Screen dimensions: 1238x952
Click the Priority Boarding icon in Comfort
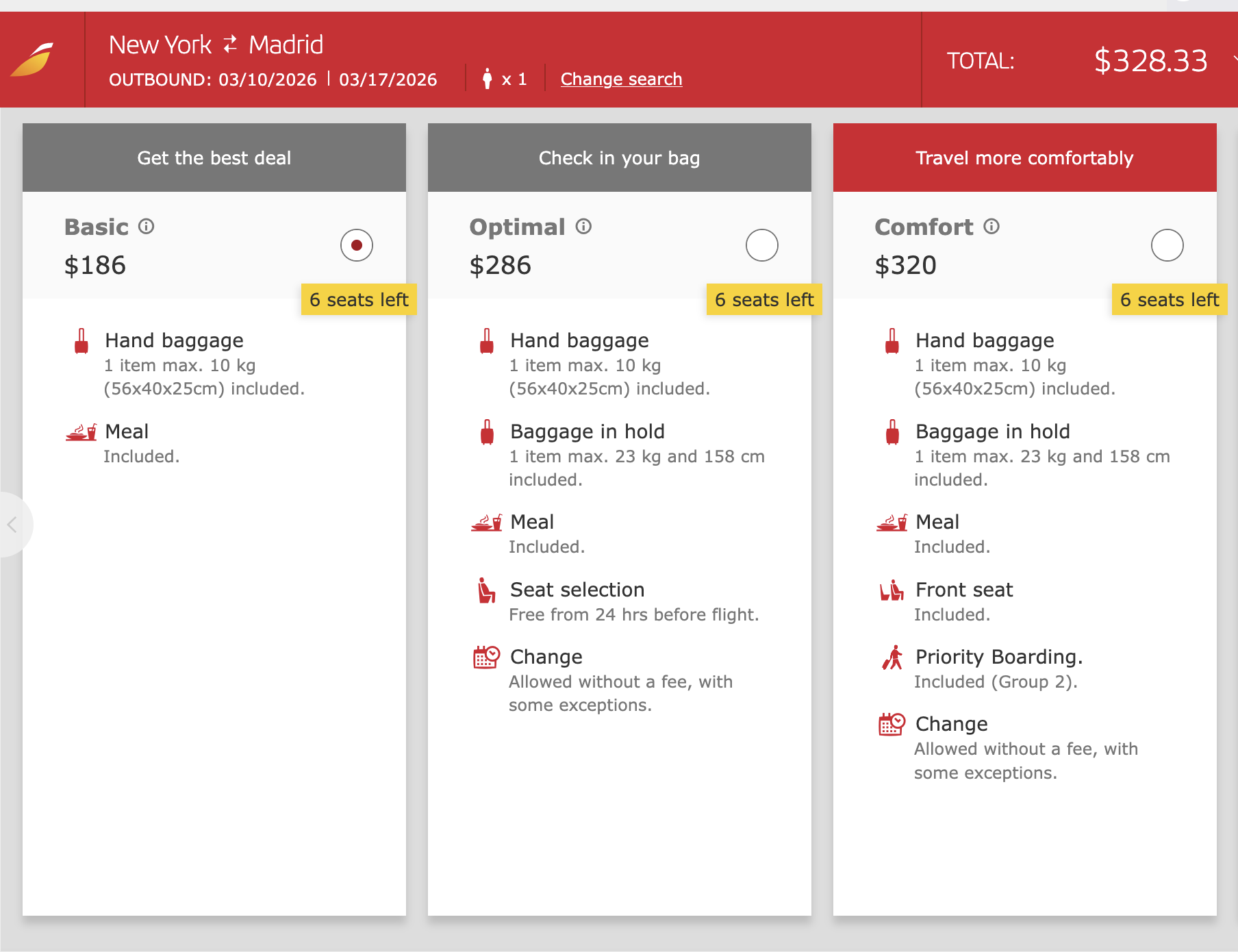coord(890,657)
